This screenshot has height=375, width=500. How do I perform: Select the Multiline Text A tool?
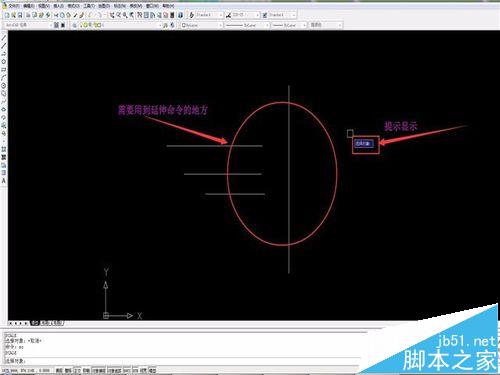(x=4, y=180)
